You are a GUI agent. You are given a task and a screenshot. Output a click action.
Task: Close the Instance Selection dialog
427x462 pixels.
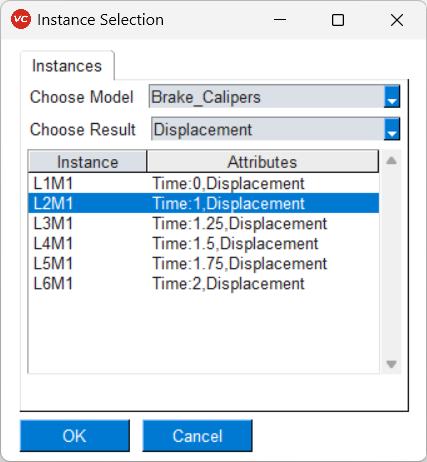(397, 20)
